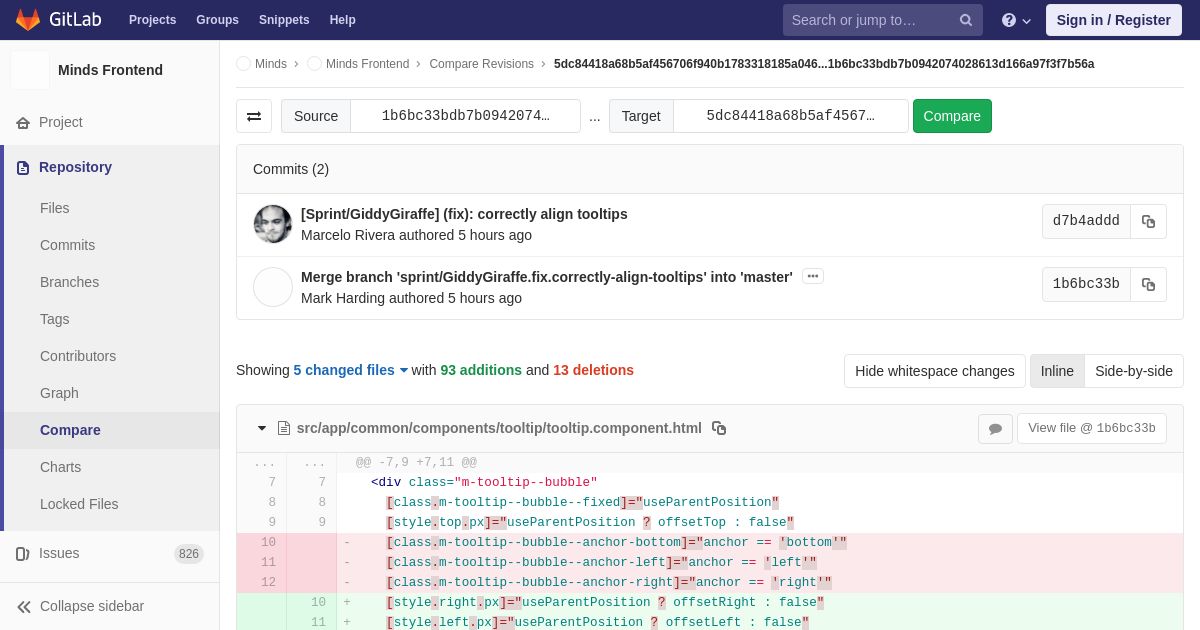Open commit 'correctly align tooltips' title
The image size is (1200, 630).
[464, 214]
